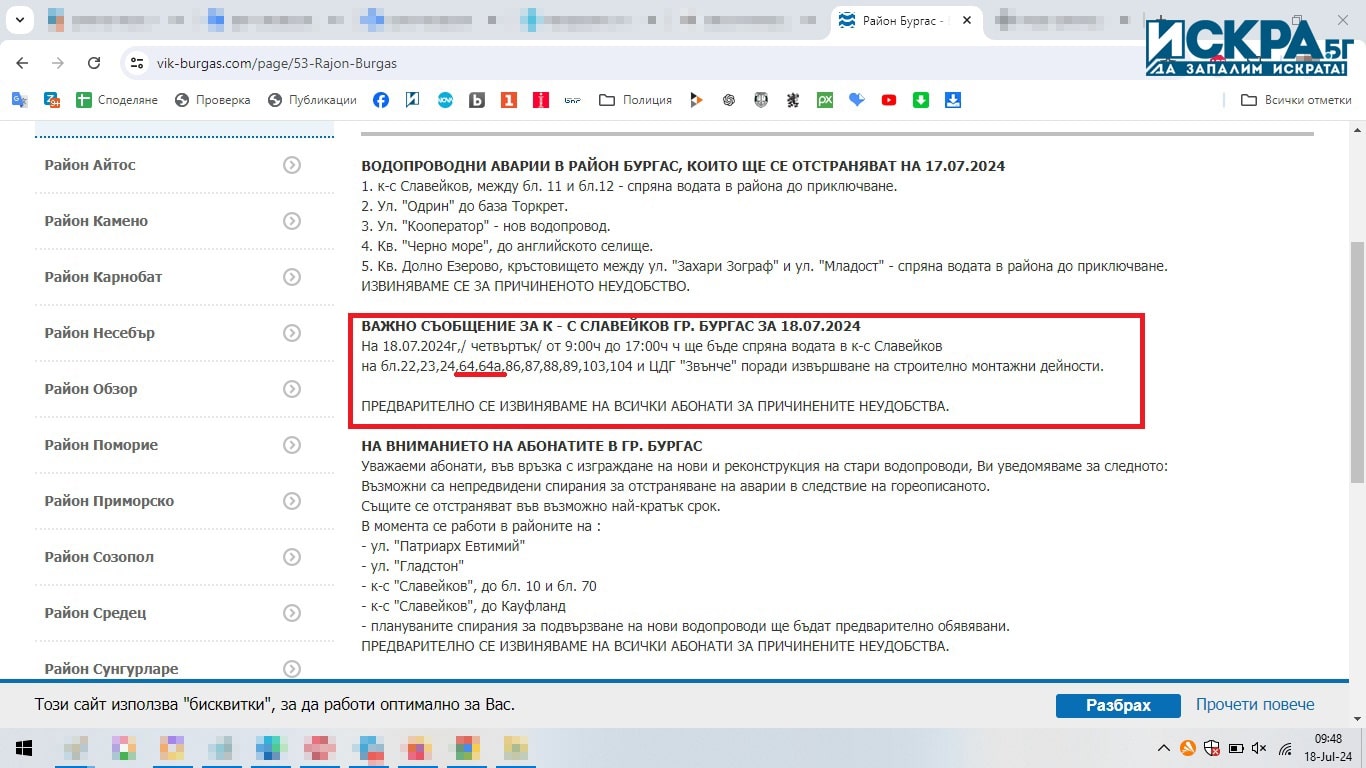Click the site information icon in address bar
Viewport: 1366px width, 768px height.
[137, 63]
